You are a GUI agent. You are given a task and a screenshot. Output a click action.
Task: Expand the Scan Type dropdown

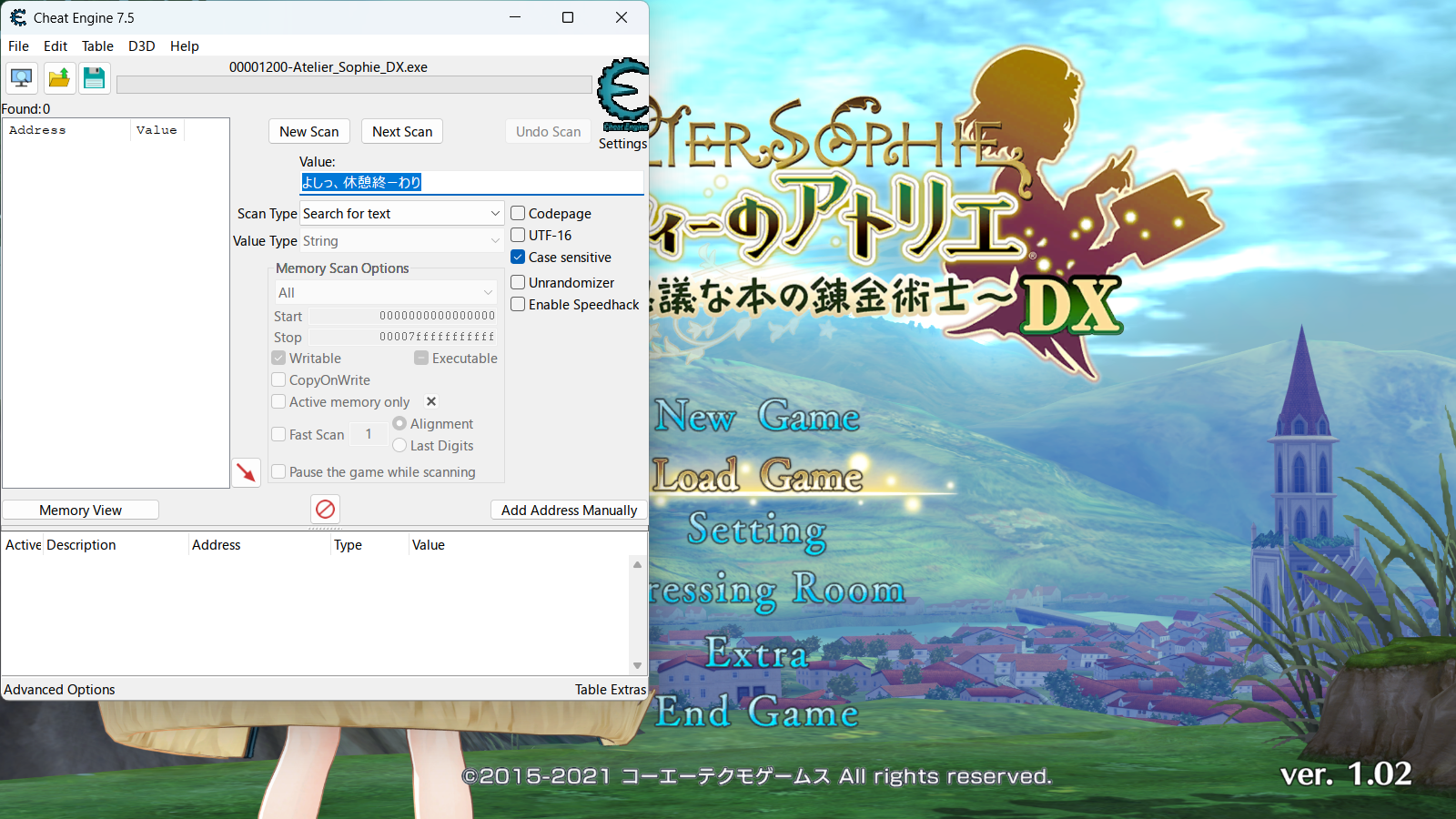[402, 213]
